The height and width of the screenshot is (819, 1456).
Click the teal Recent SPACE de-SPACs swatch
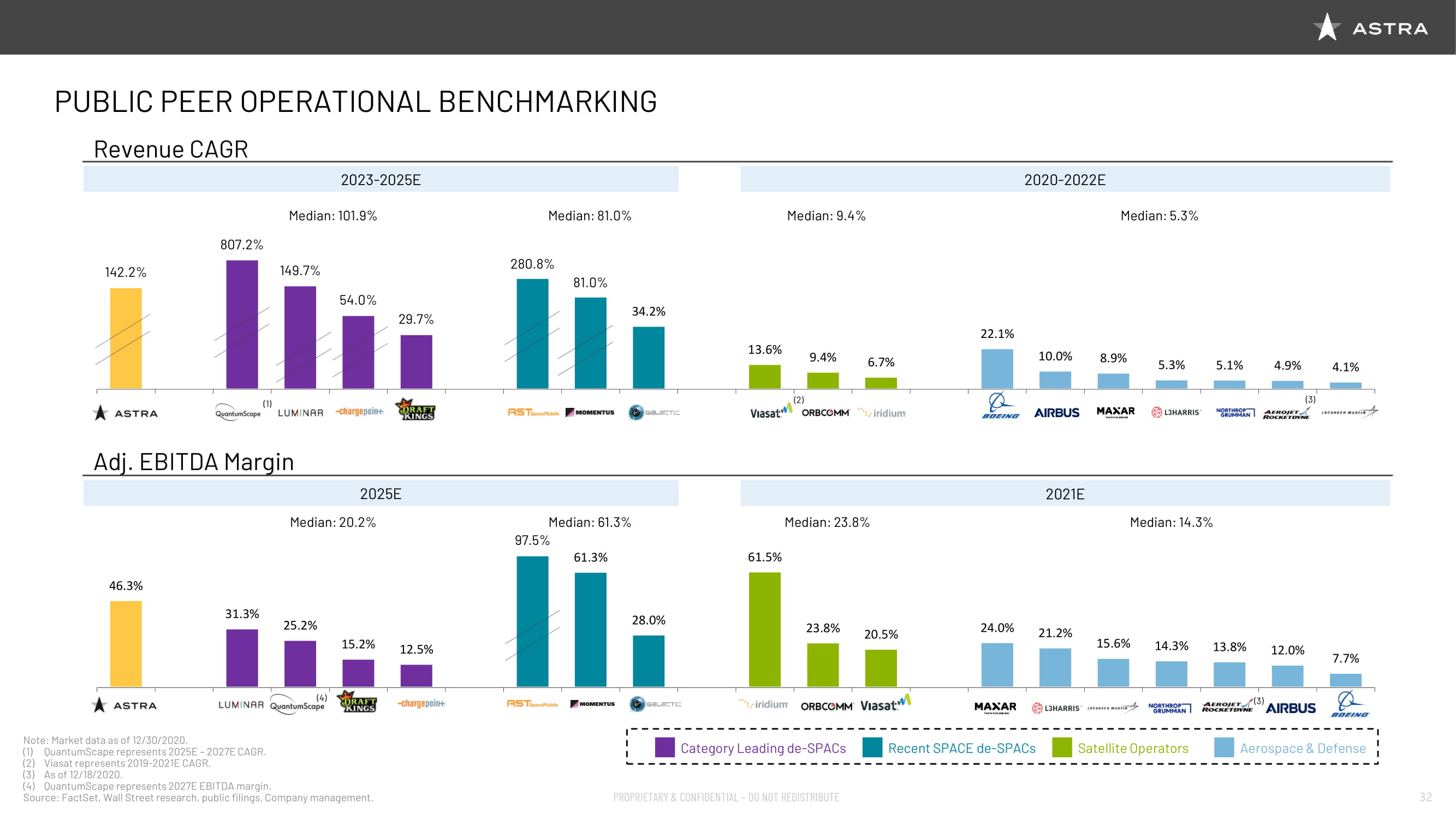pyautogui.click(x=872, y=747)
